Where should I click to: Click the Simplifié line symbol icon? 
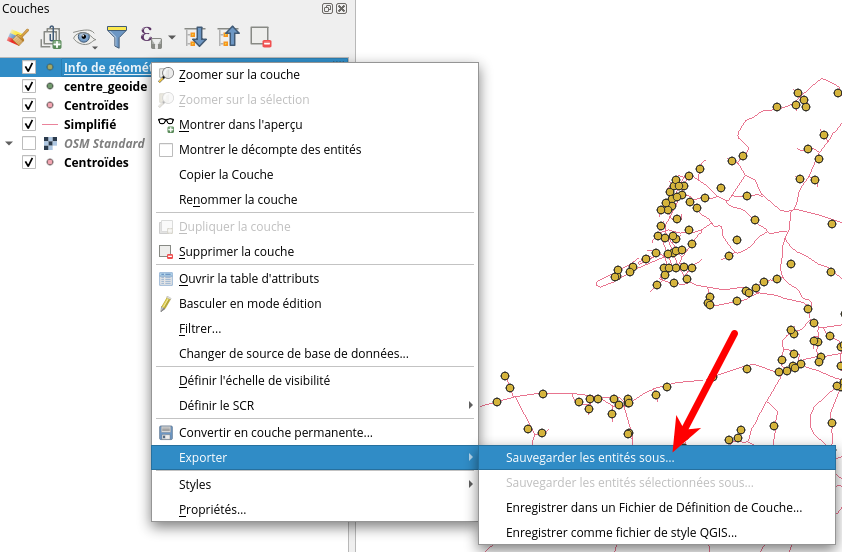(50, 125)
